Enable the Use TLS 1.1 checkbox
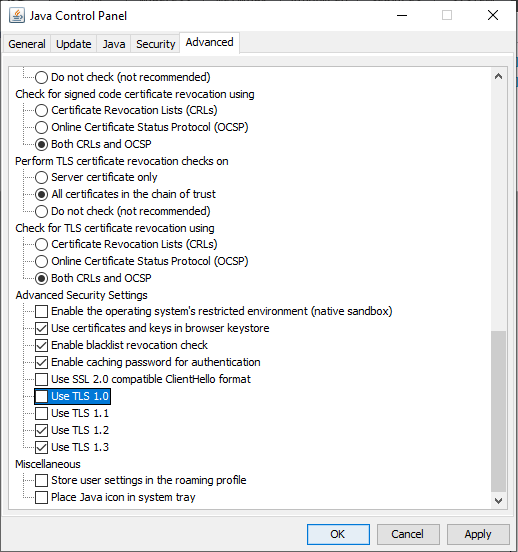Screen dimensions: 518x552 point(41,413)
